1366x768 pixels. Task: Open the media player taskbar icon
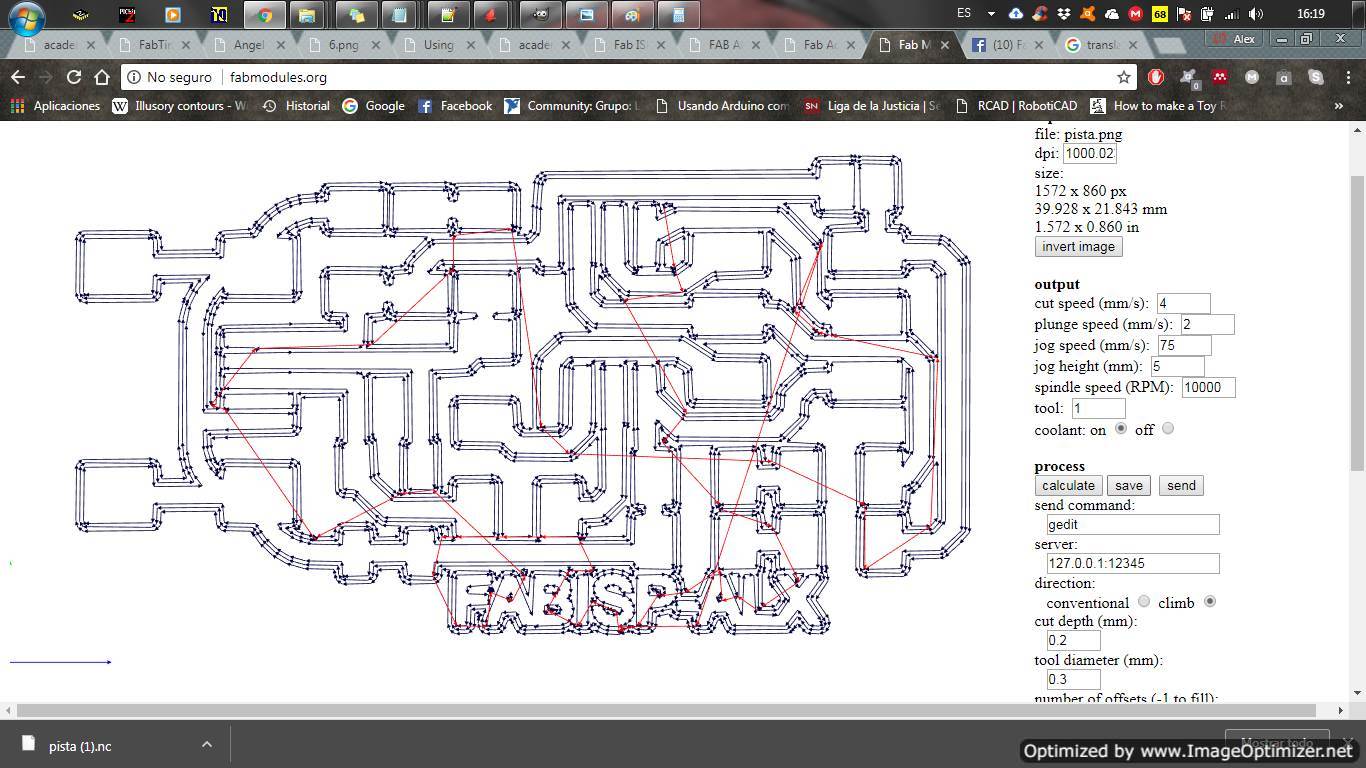(x=172, y=15)
